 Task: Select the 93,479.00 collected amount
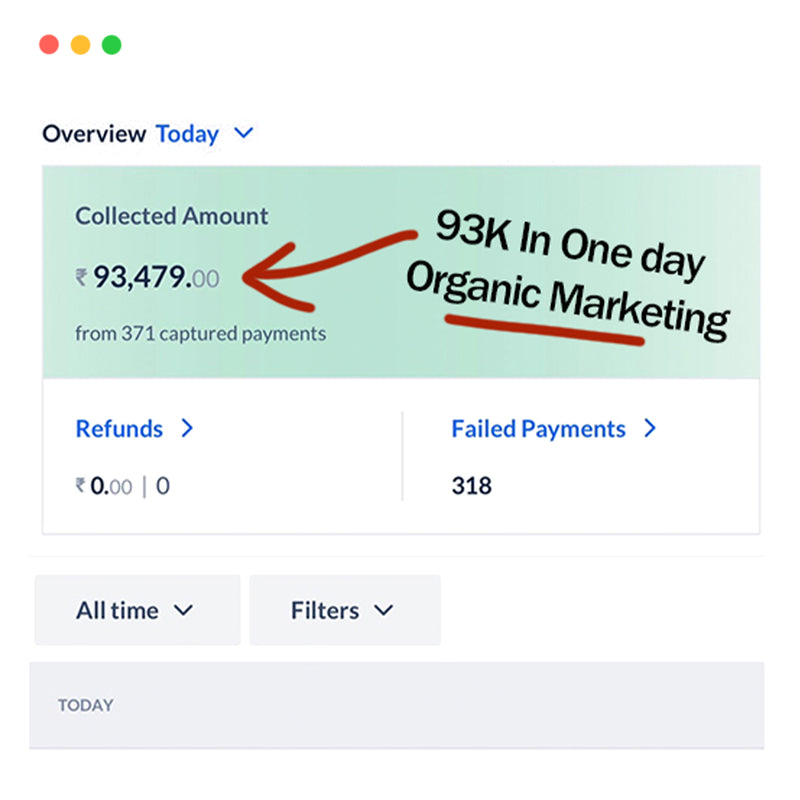click(x=156, y=278)
